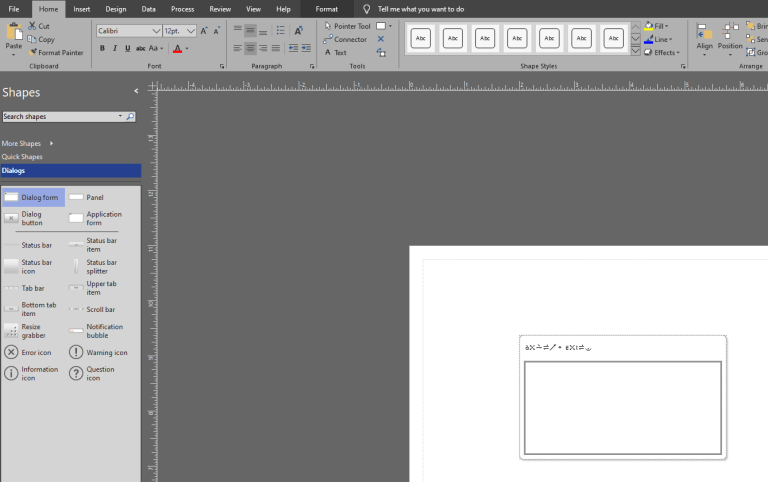Center text horizontally

click(x=250, y=48)
